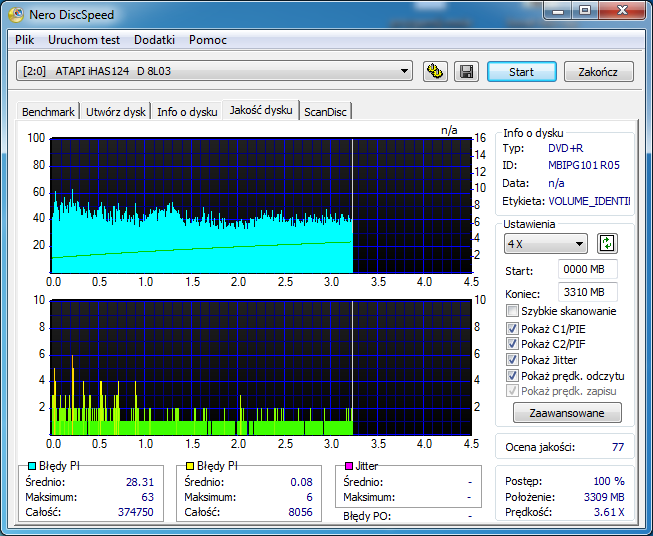Switch to the Utwórz dysk tab

116,112
